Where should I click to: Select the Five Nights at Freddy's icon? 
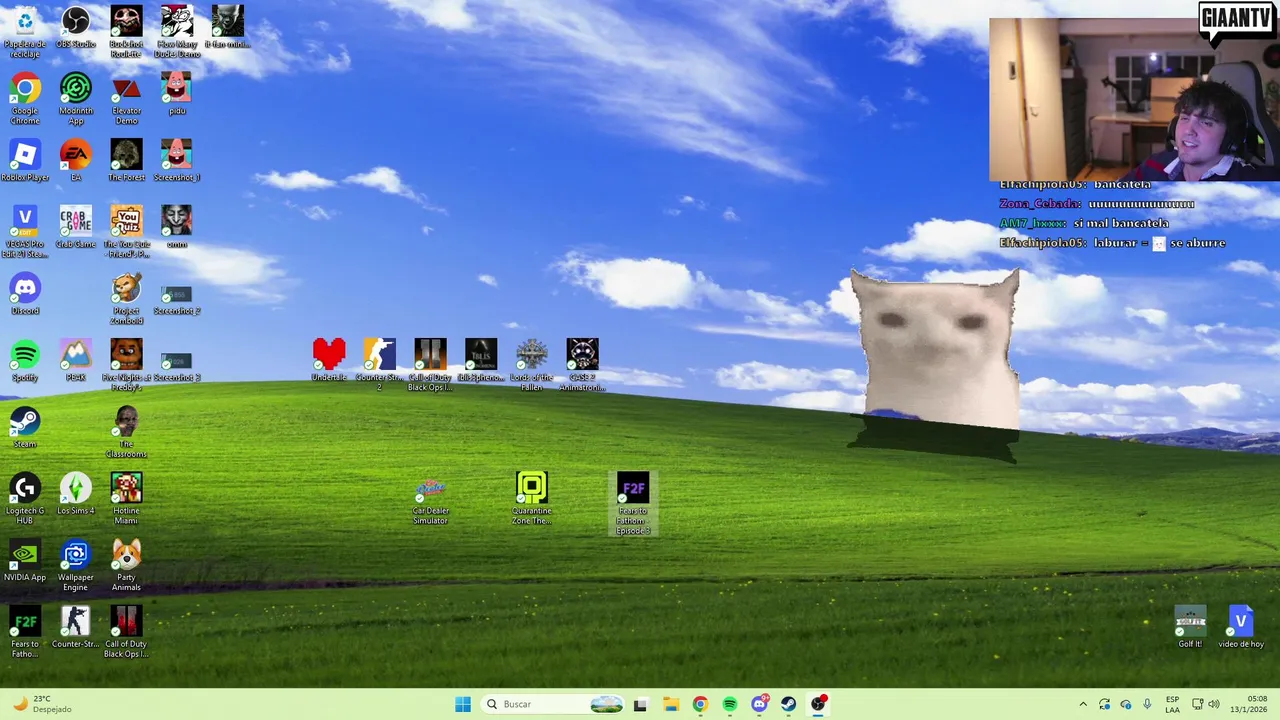coord(126,365)
